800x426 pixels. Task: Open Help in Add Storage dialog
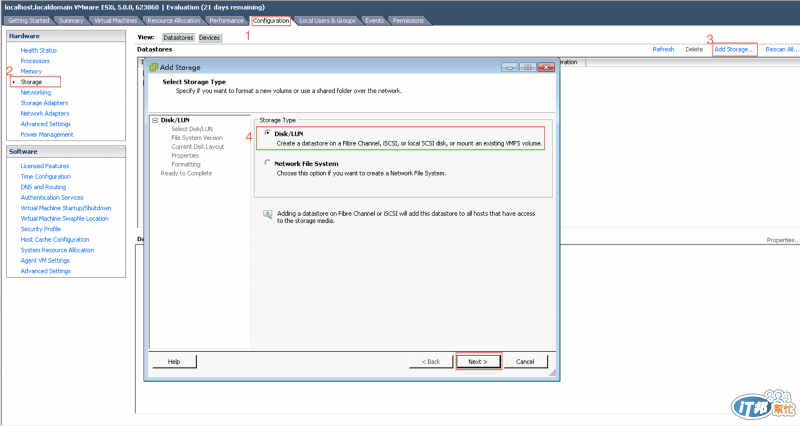tap(174, 361)
